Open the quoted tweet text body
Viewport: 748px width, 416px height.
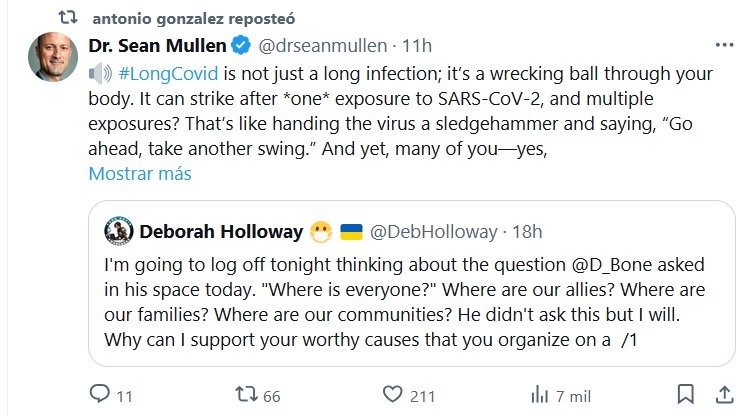(x=400, y=302)
